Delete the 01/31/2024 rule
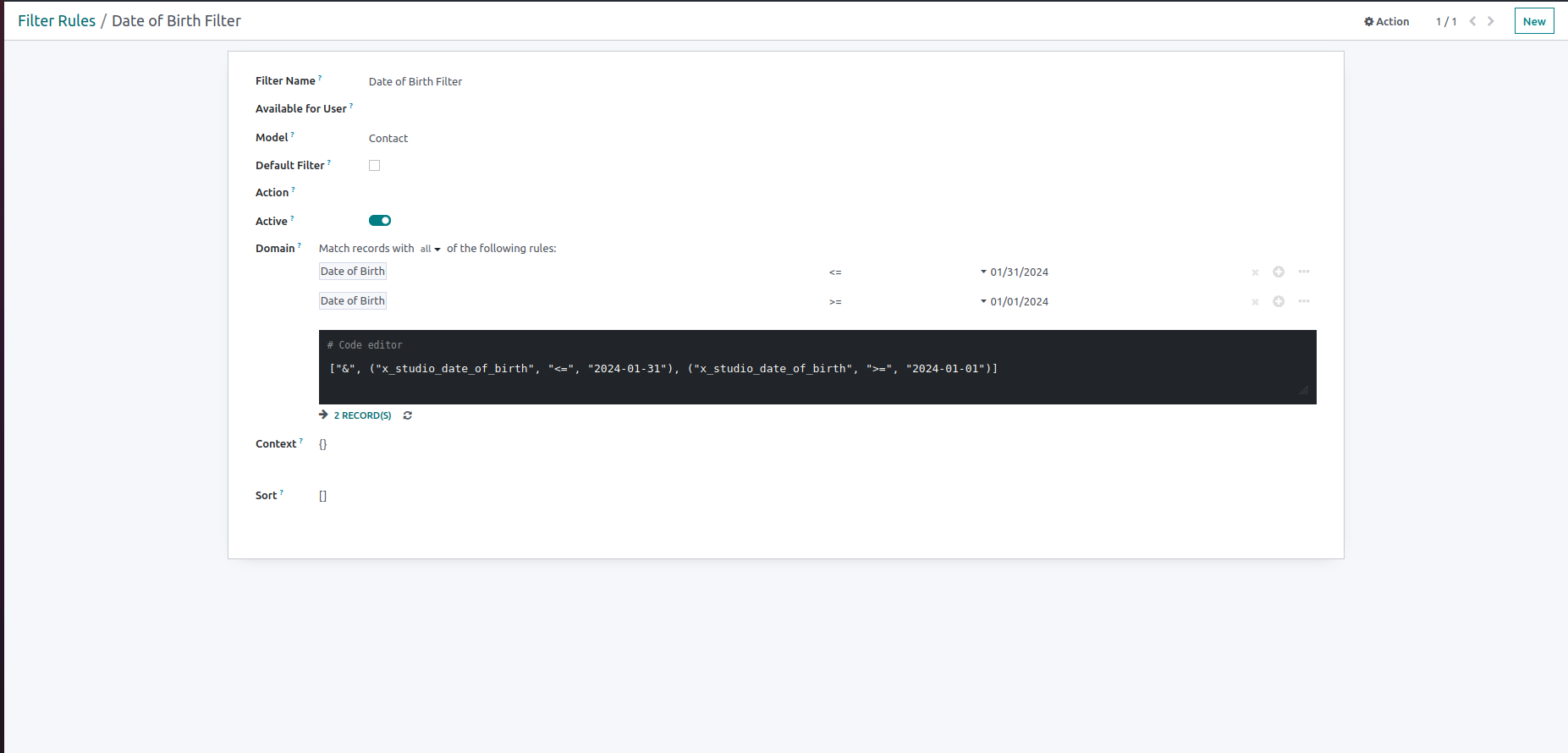The image size is (1568, 753). pyautogui.click(x=1255, y=272)
